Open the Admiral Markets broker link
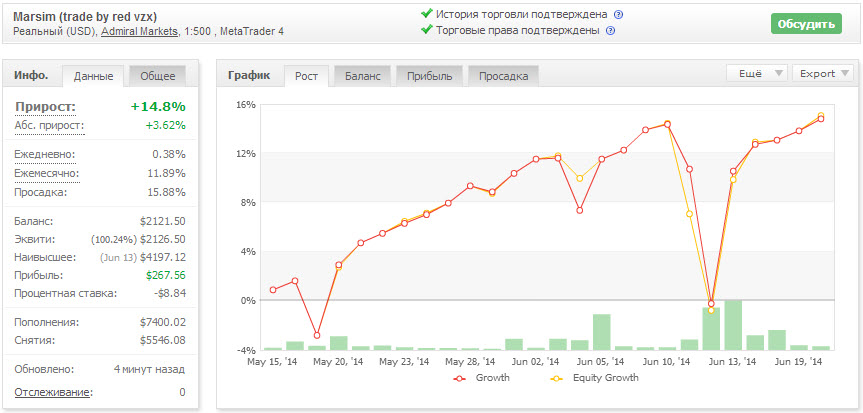The height and width of the screenshot is (413, 863). tap(140, 32)
